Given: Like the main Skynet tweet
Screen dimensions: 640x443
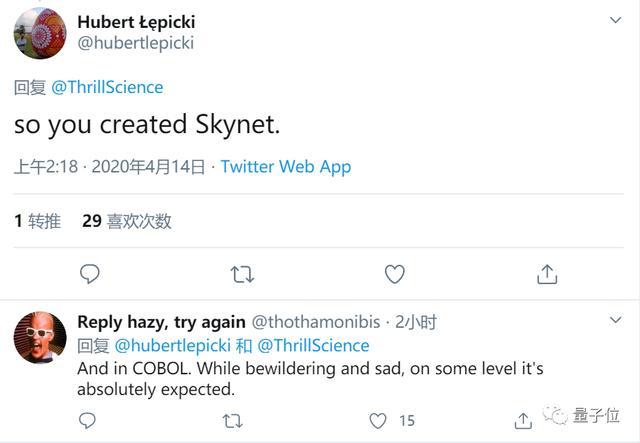Looking at the screenshot, I should (395, 273).
